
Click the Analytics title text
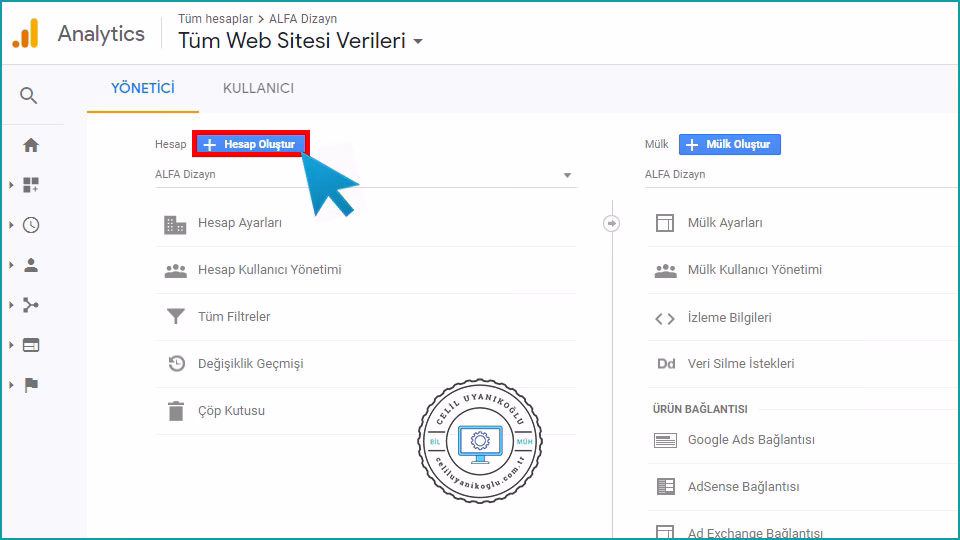(101, 34)
